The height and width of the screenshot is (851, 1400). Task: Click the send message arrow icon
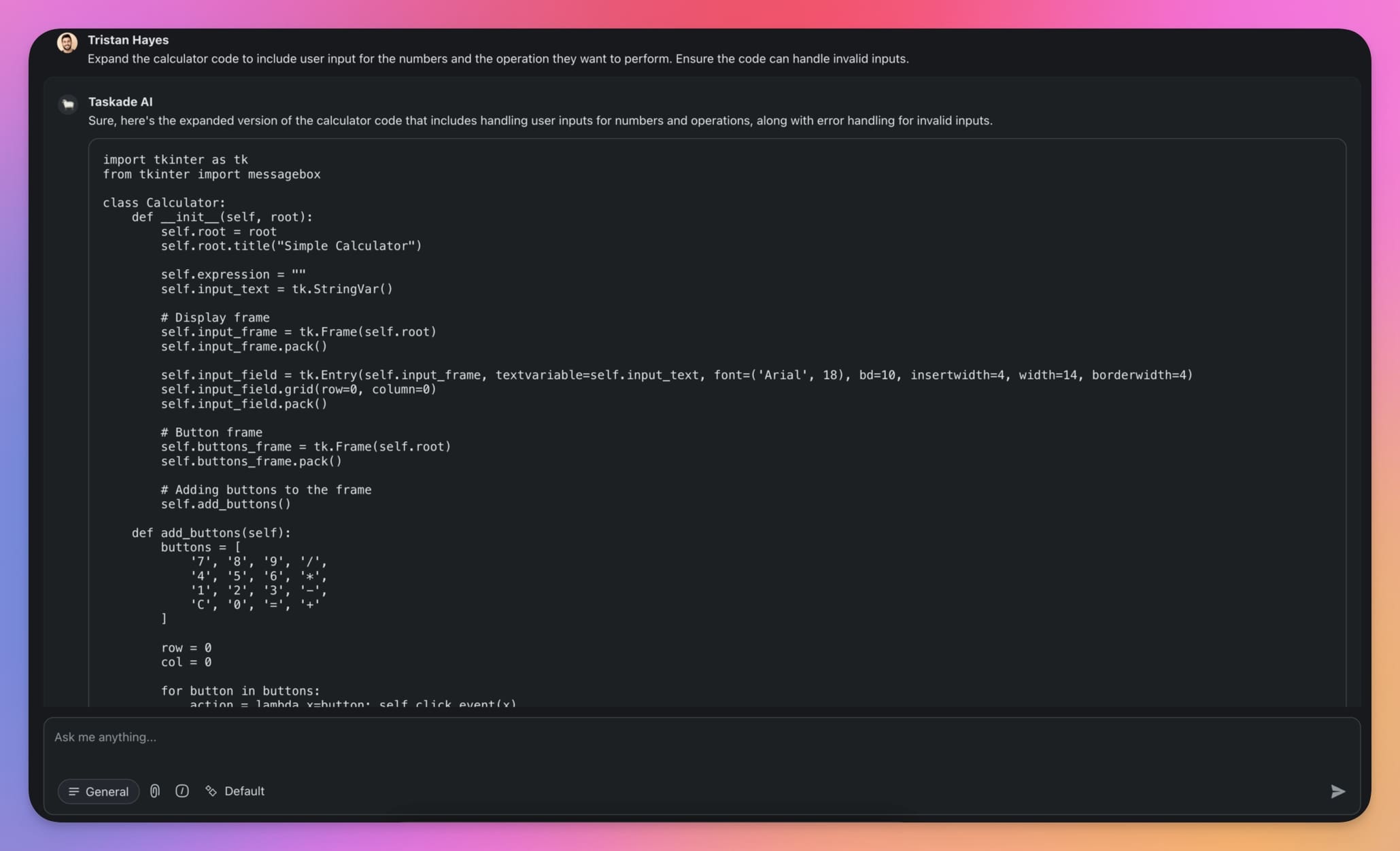(1337, 791)
